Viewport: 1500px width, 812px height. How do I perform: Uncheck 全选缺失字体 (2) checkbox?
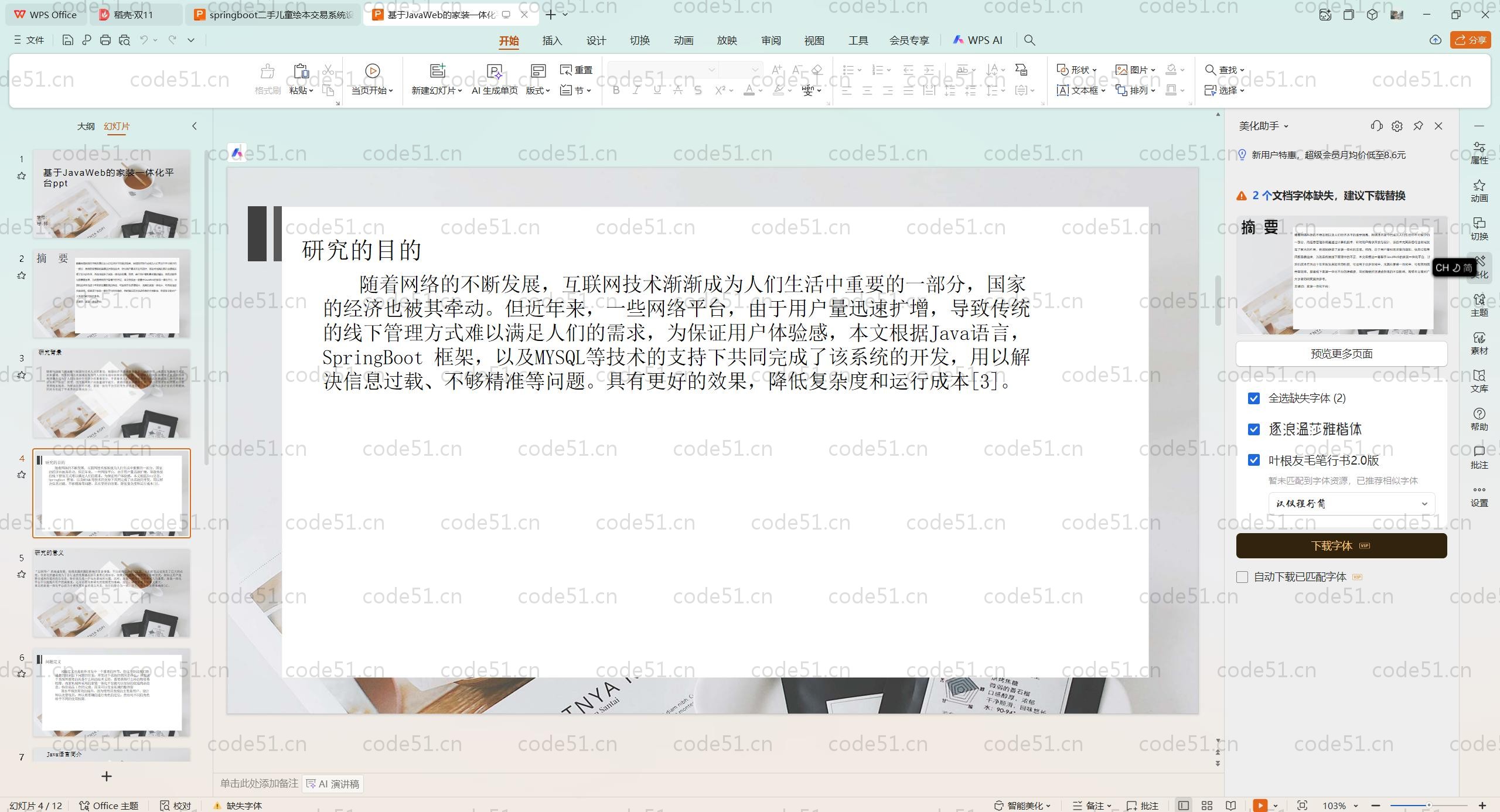click(1254, 398)
